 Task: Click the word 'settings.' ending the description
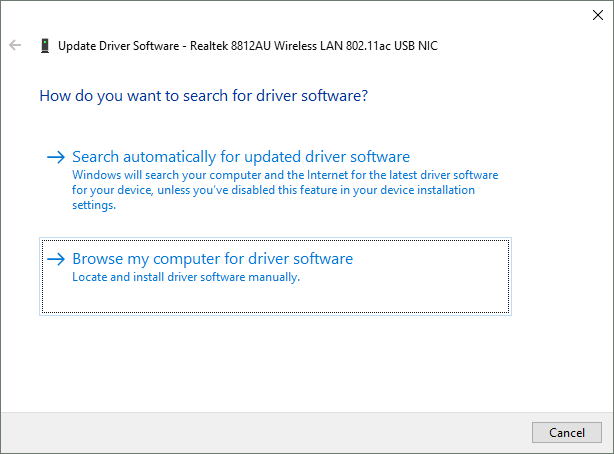(x=94, y=205)
